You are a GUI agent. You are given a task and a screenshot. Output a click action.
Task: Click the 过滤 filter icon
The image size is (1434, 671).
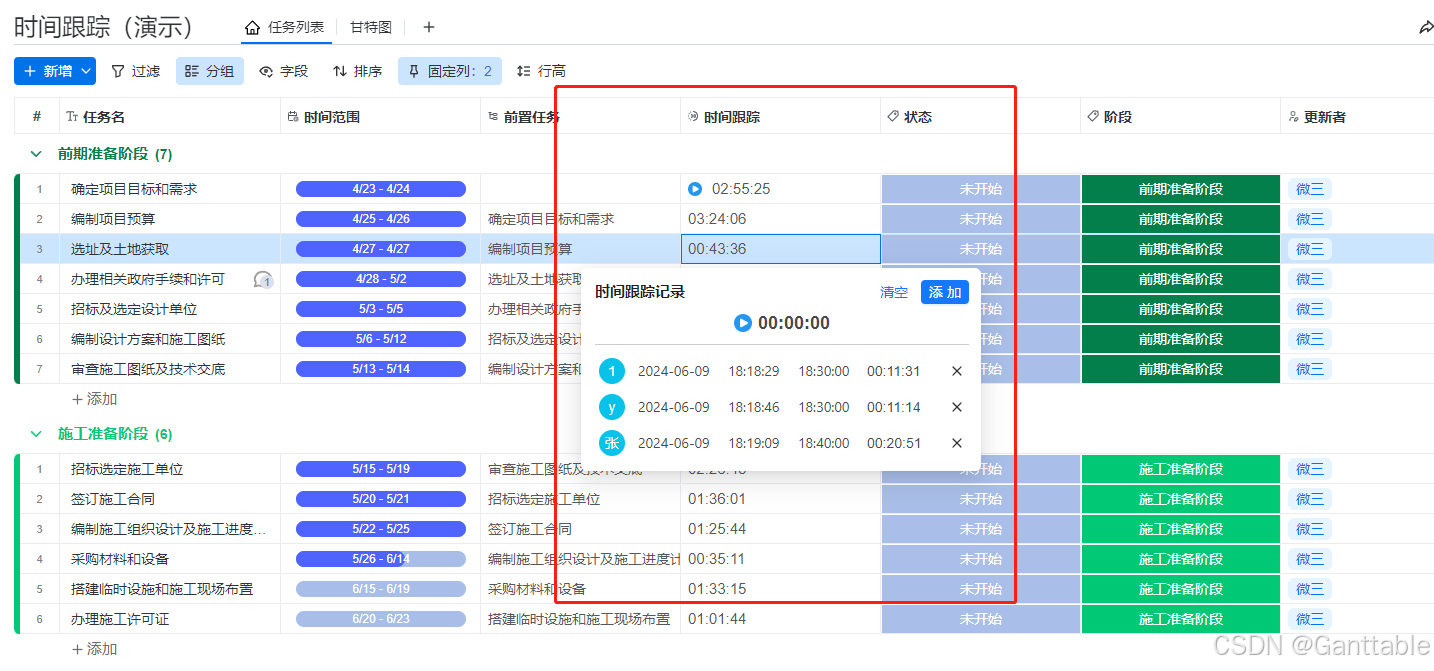click(116, 71)
